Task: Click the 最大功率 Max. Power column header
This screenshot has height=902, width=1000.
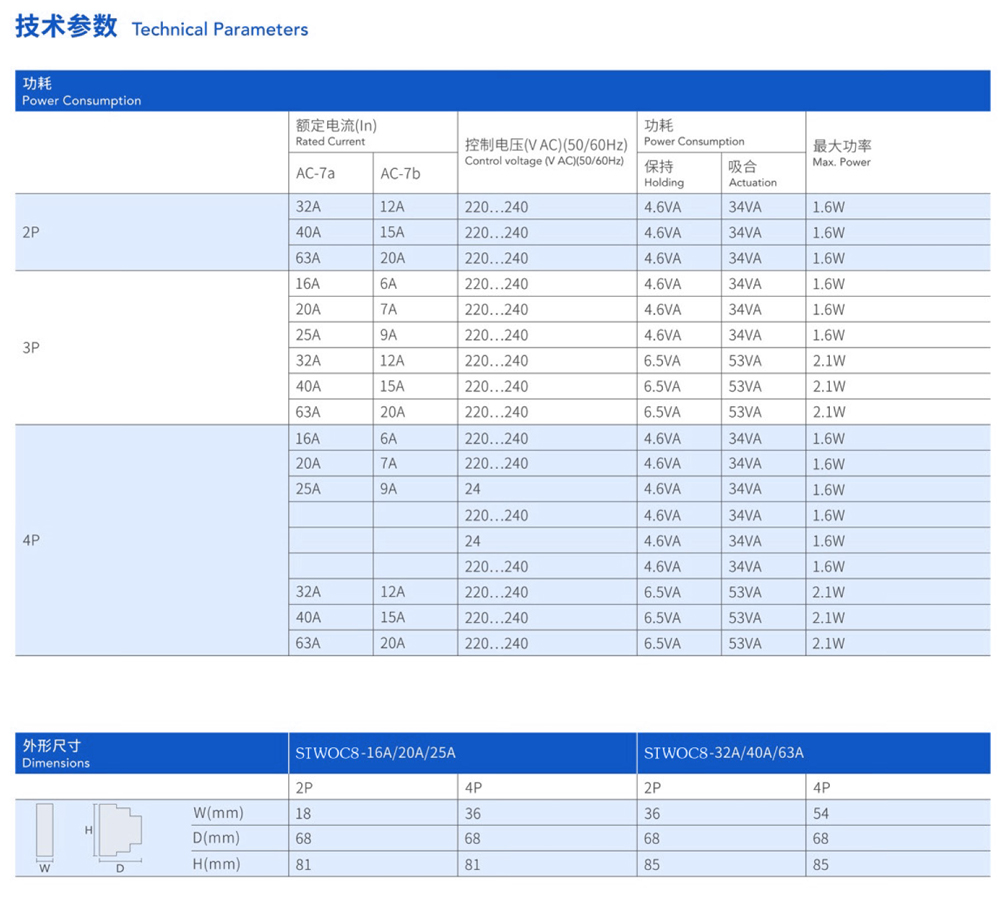Action: coord(842,153)
